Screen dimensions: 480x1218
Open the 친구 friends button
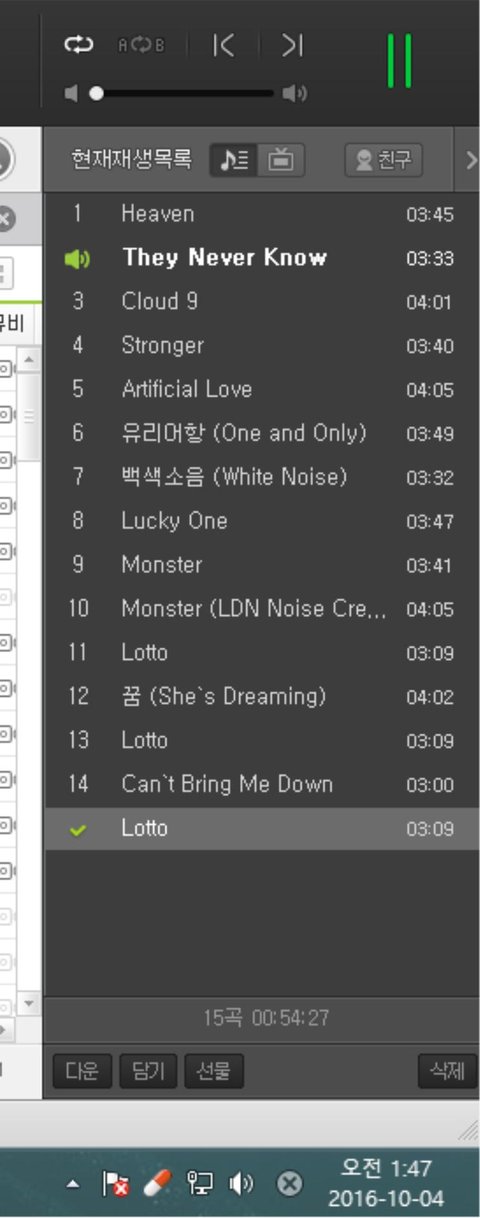pyautogui.click(x=383, y=160)
